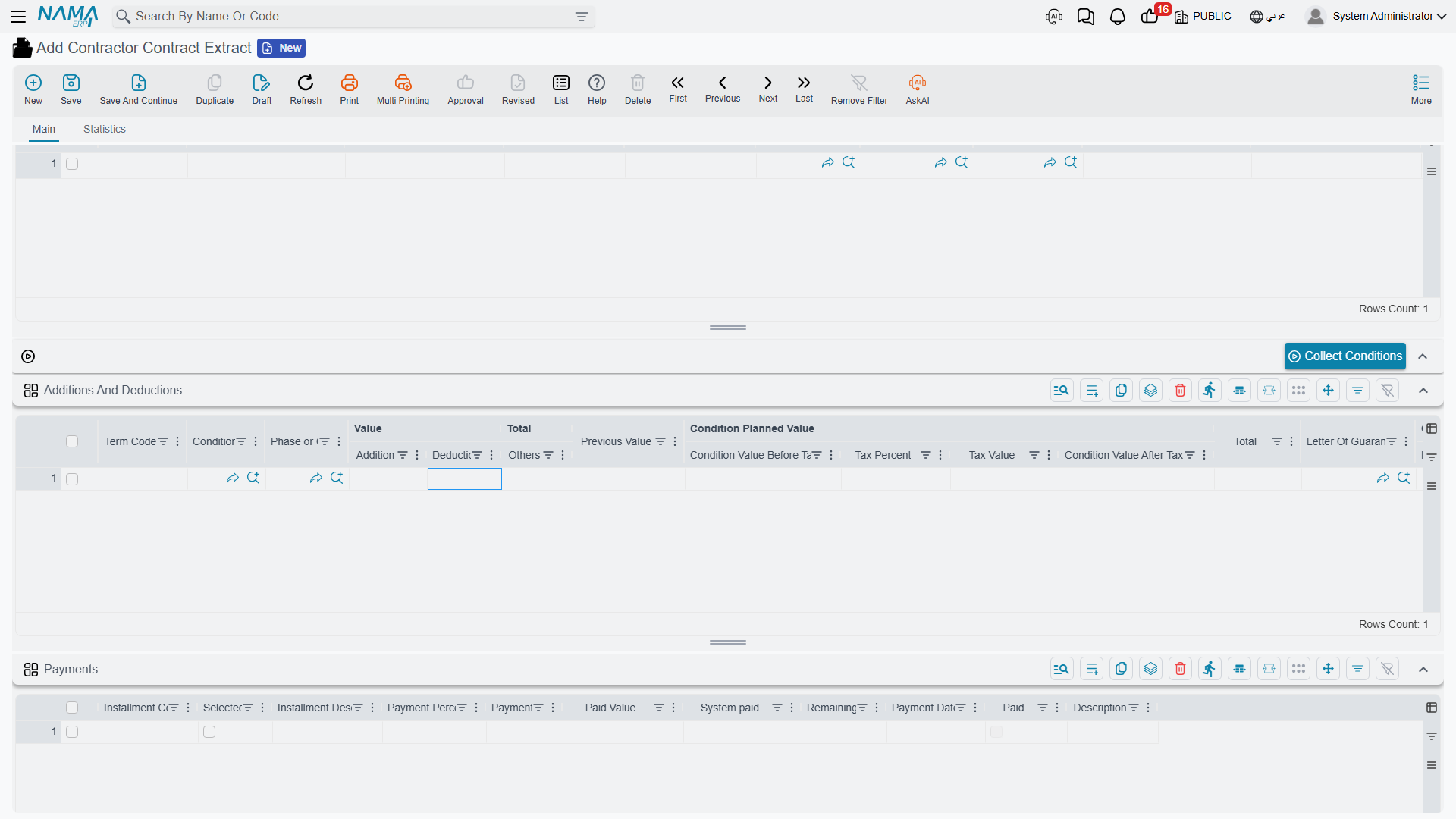Image resolution: width=1456 pixels, height=819 pixels.
Task: Focus the Search By Name Or Code field
Action: point(353,17)
